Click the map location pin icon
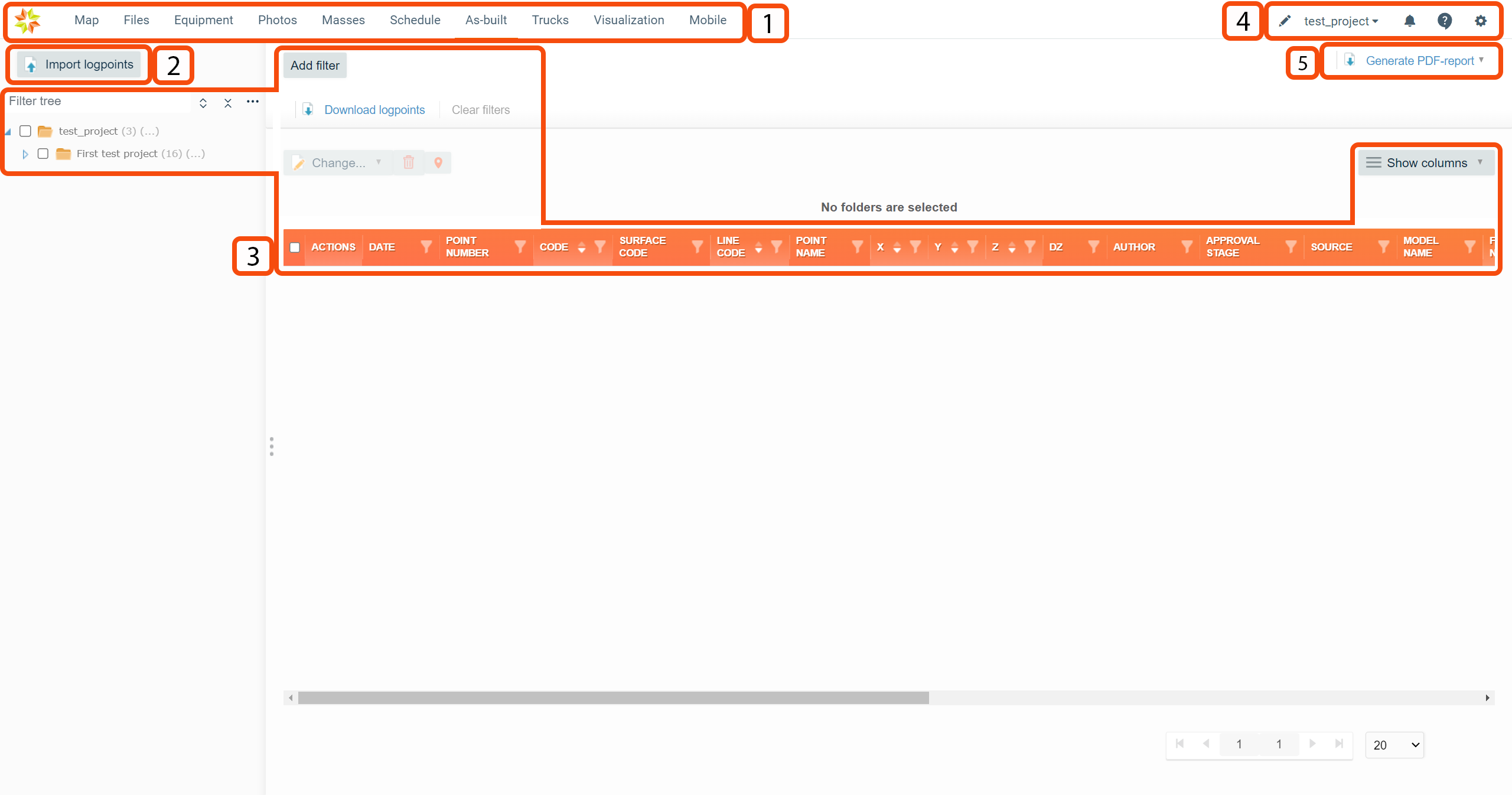This screenshot has width=1512, height=795. pos(438,162)
